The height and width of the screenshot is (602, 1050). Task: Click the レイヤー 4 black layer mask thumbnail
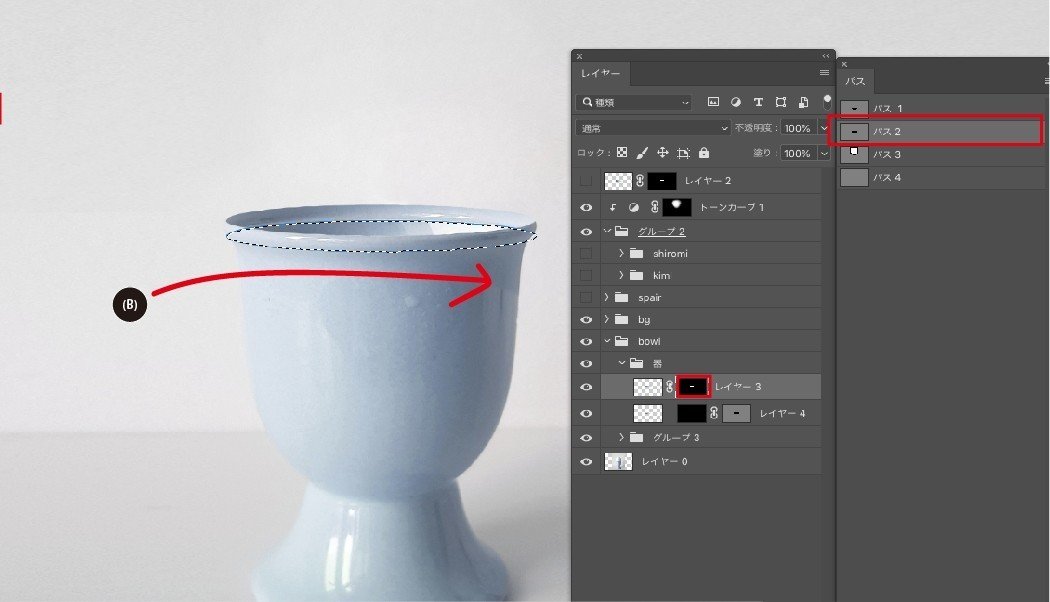(692, 413)
